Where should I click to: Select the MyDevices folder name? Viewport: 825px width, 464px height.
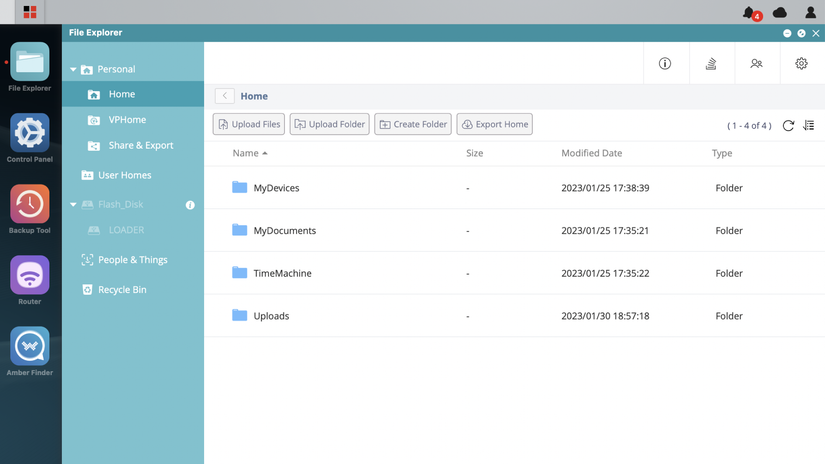[x=276, y=188]
